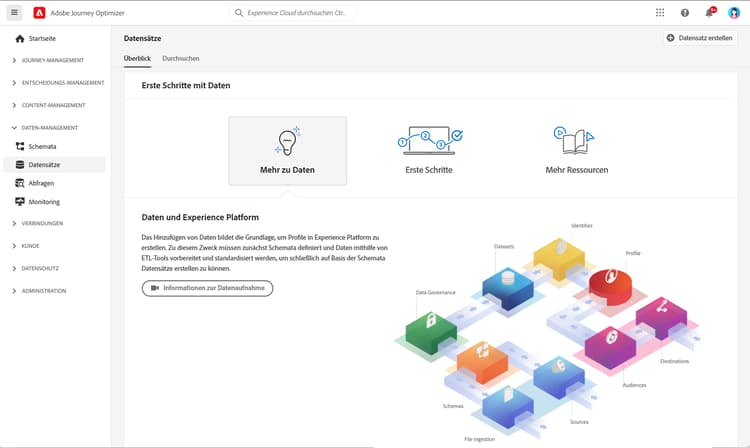
Task: Open the notifications bell icon
Action: tap(709, 12)
